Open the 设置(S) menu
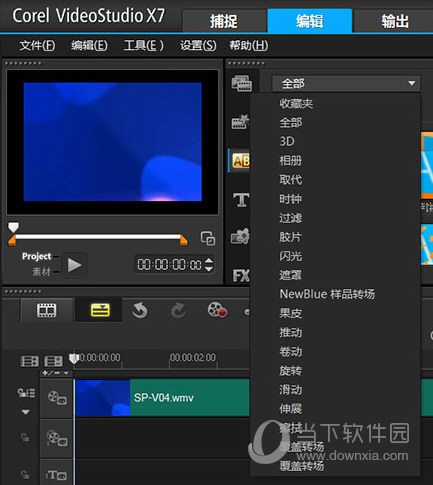 [x=198, y=45]
